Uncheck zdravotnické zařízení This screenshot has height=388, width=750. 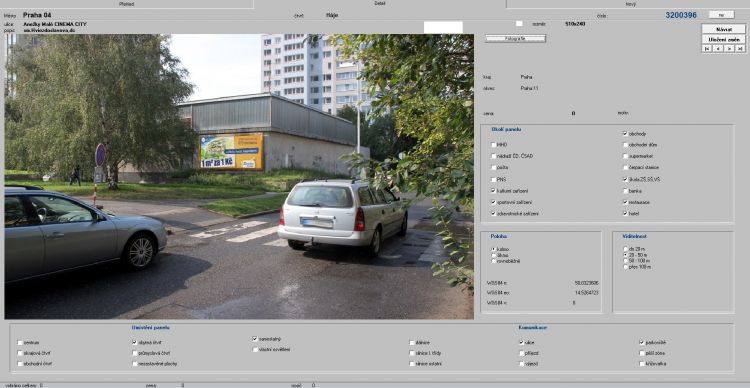[494, 213]
